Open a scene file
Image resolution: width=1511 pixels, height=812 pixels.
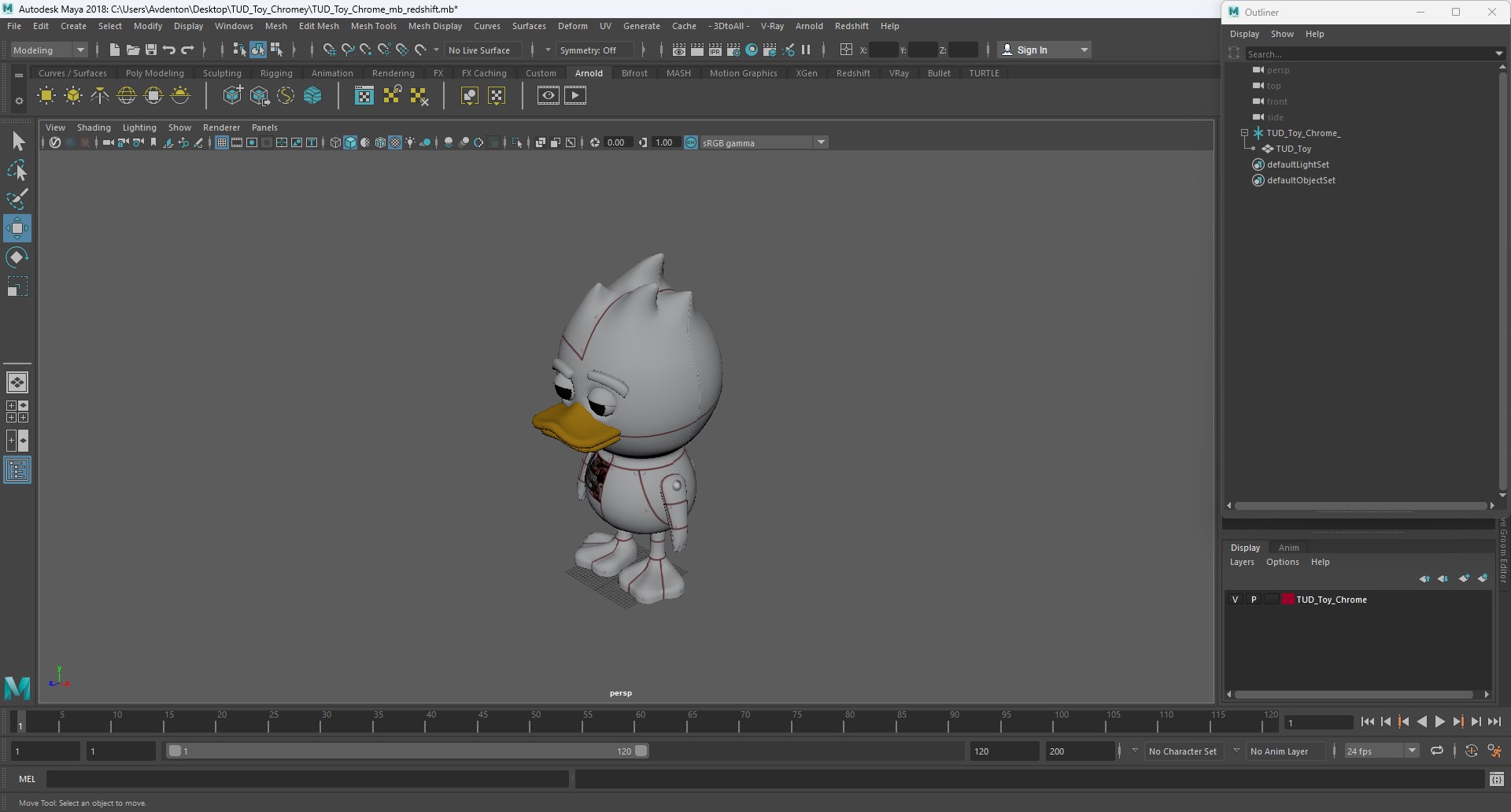click(x=133, y=50)
